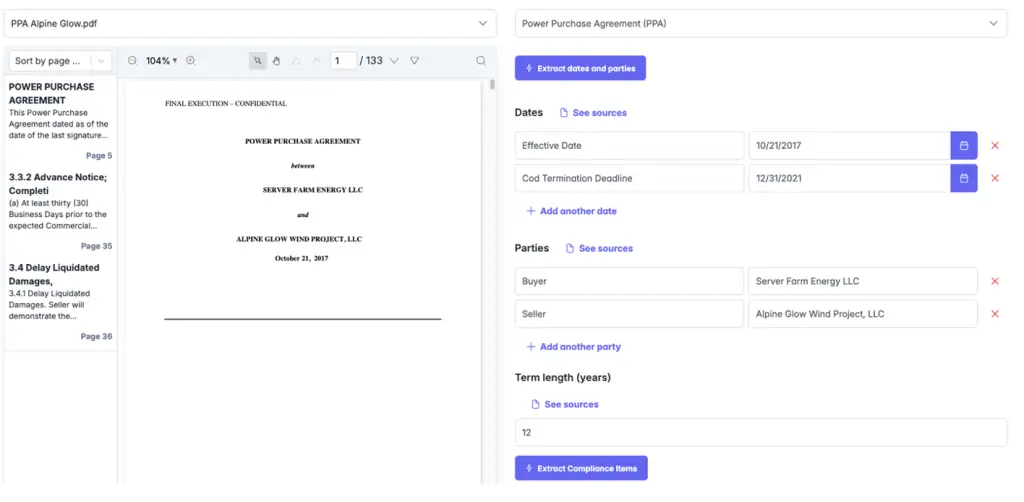Jump to last page triangle icon
Image resolution: width=1024 pixels, height=502 pixels.
point(415,61)
